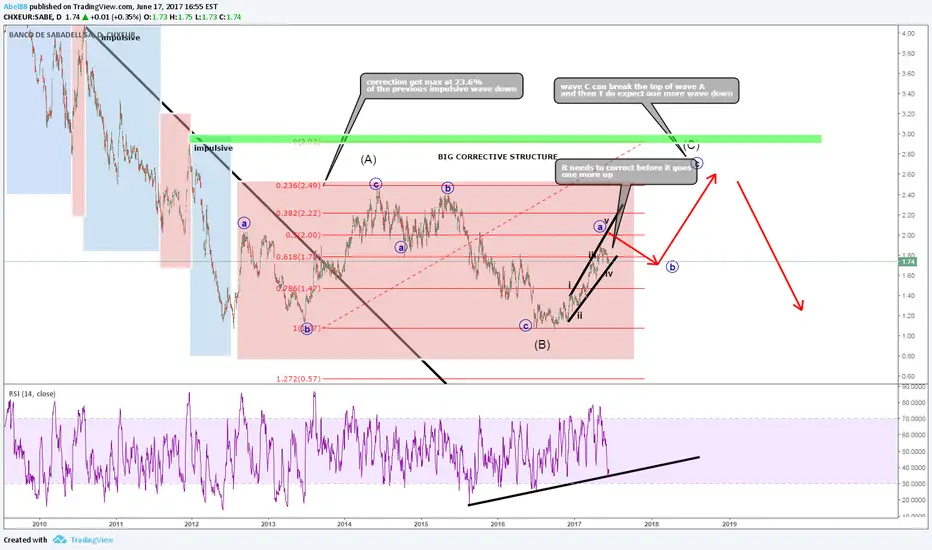Screen dimensions: 932x550
Task: Click the circled c label under (C)
Action: pos(697,163)
